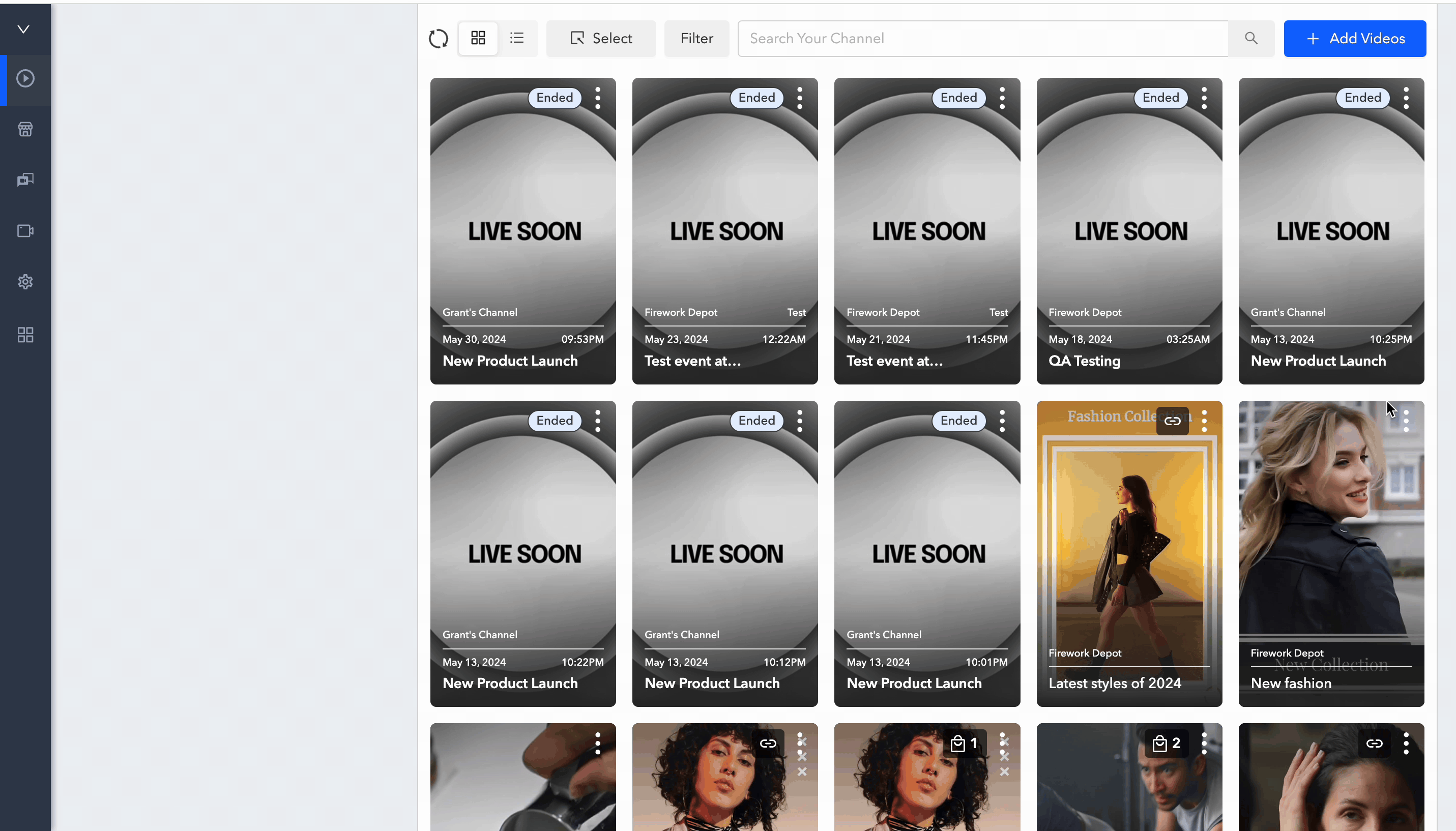
Task: Open more options on May 30 New Product Launch
Action: pyautogui.click(x=598, y=98)
